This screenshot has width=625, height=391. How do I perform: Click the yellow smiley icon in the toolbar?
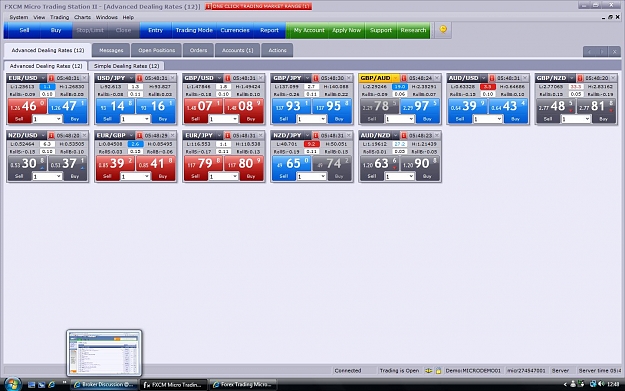pos(443,29)
